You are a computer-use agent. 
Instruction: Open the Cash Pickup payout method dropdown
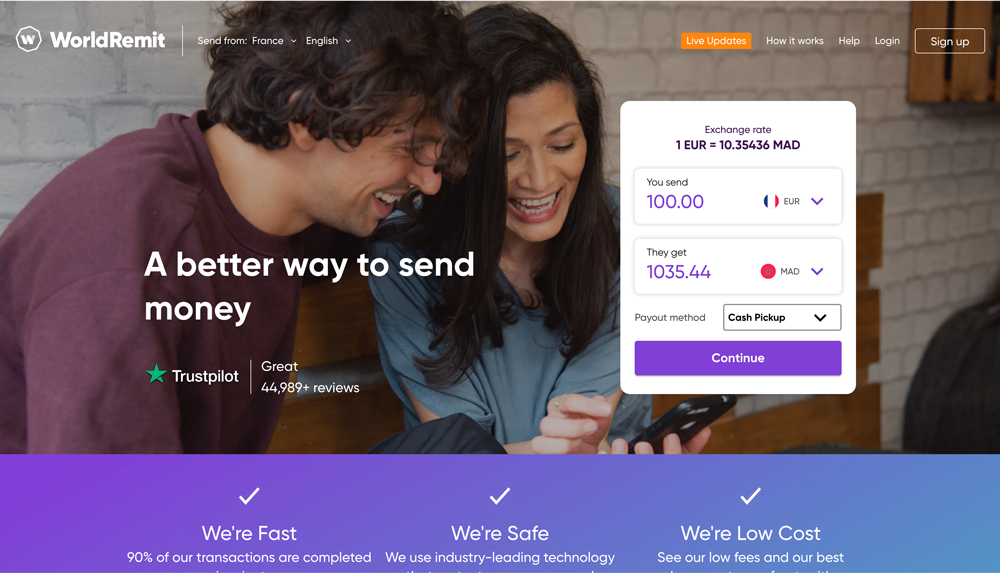click(x=782, y=317)
